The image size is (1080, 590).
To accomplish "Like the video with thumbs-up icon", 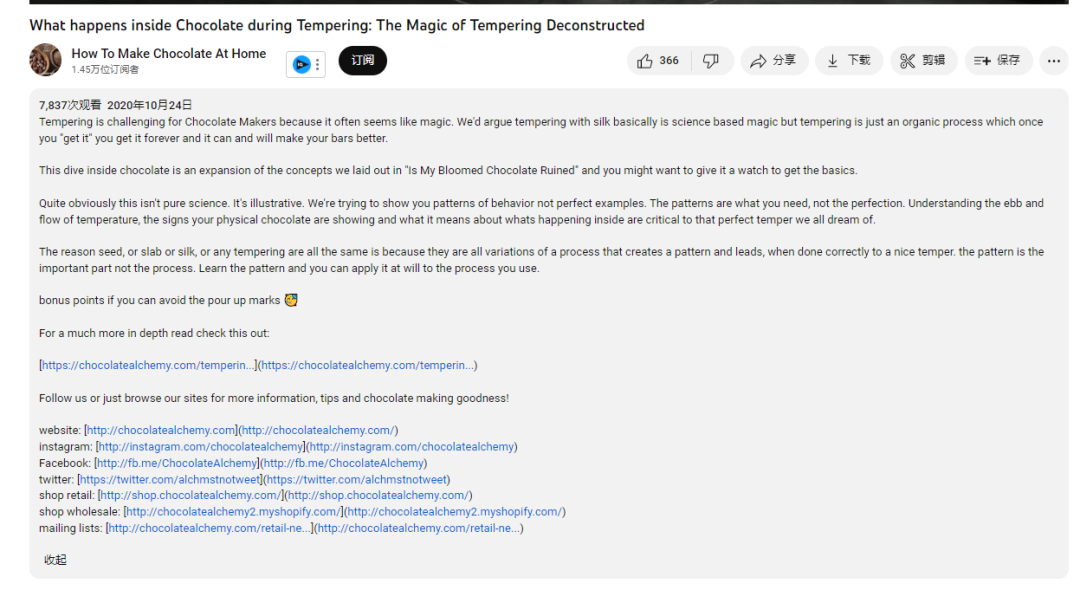I will (658, 61).
